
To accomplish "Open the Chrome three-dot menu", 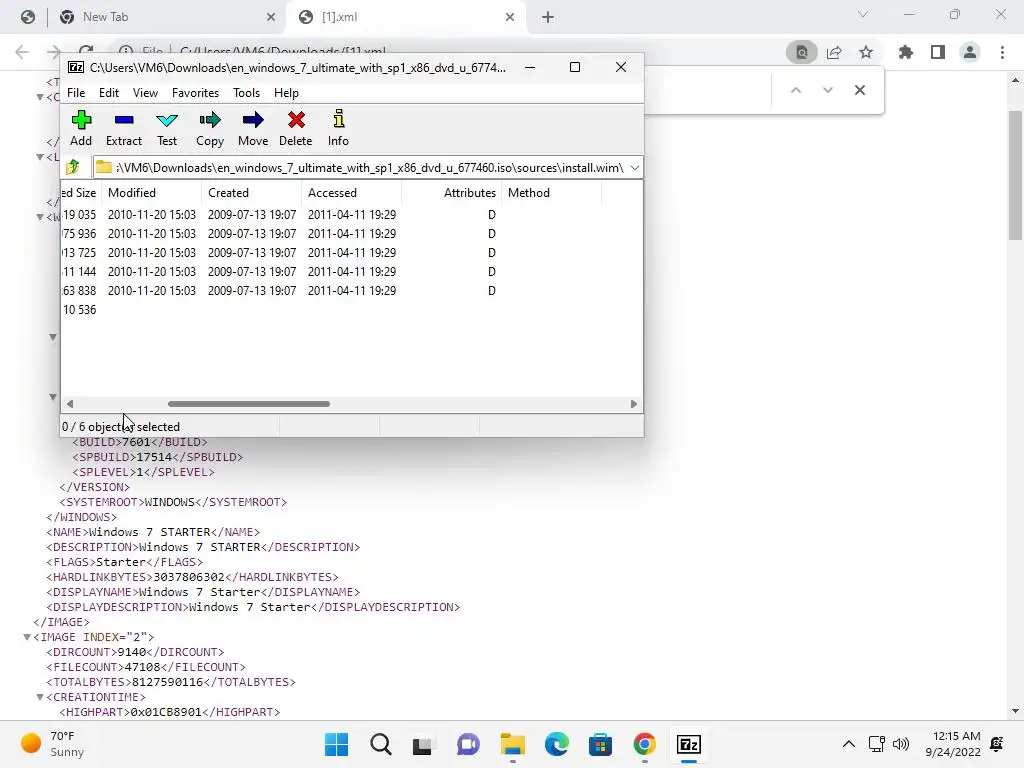I will [1002, 52].
